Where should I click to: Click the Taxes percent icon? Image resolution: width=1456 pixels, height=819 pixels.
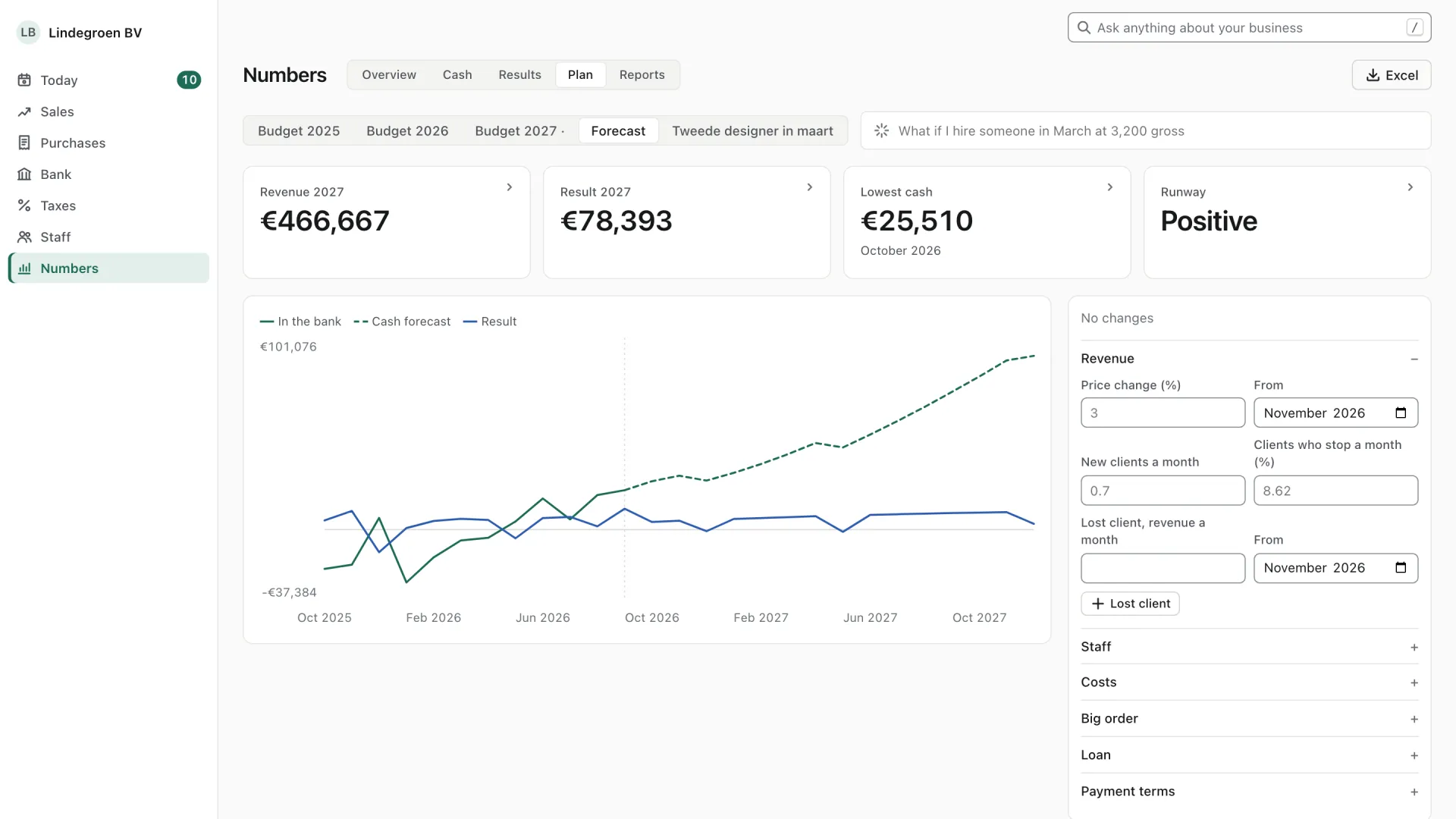click(24, 206)
